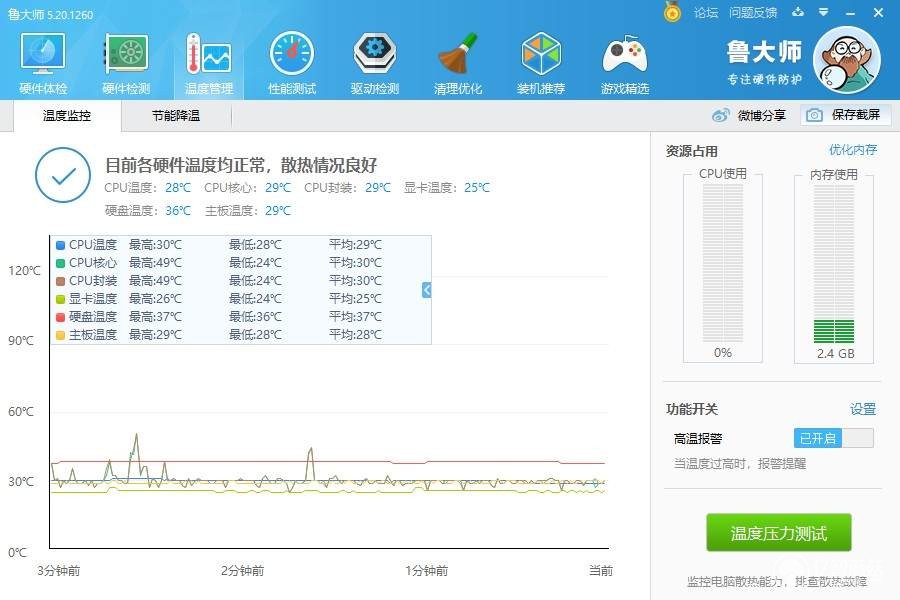Click the 保存截屏 camera button
Screen dimensions: 900x600
845,115
